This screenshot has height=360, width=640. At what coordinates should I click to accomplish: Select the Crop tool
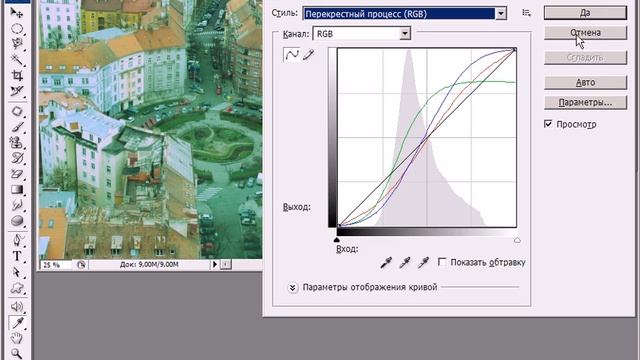tap(17, 75)
